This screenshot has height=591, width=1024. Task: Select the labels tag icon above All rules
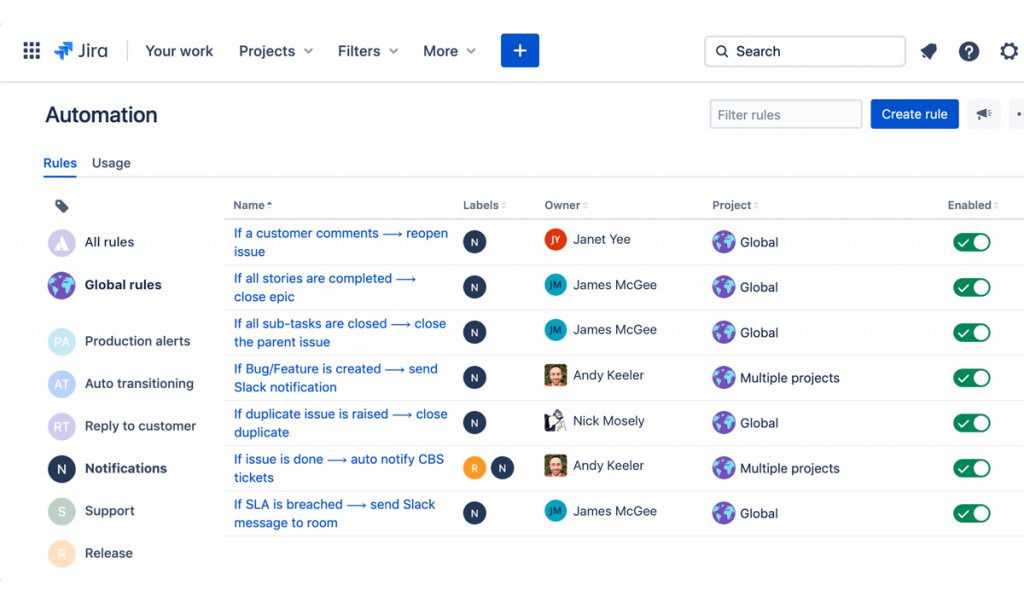(61, 206)
